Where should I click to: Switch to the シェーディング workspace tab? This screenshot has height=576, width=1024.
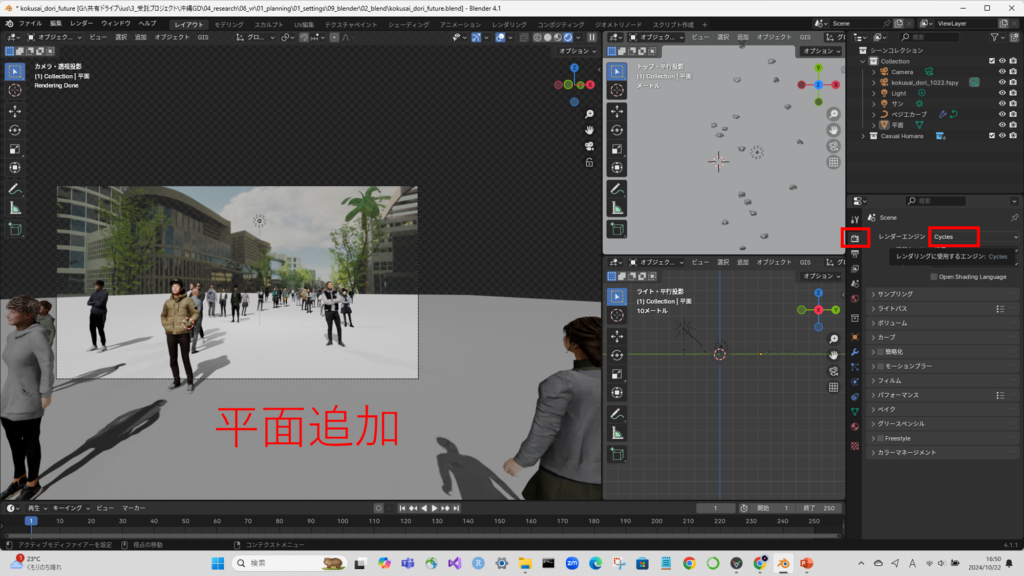408,23
